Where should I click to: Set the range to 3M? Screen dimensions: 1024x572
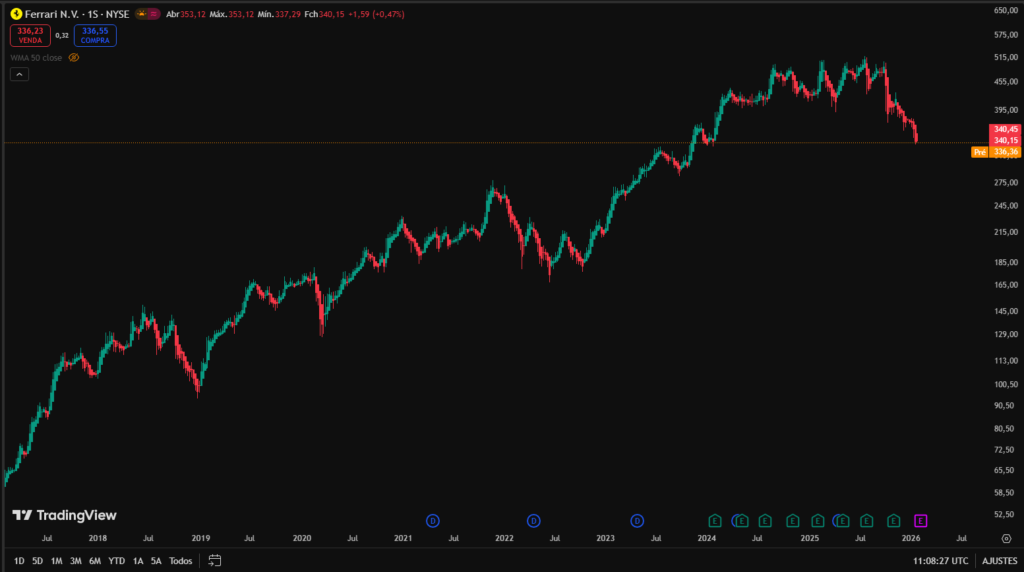pyautogui.click(x=76, y=561)
